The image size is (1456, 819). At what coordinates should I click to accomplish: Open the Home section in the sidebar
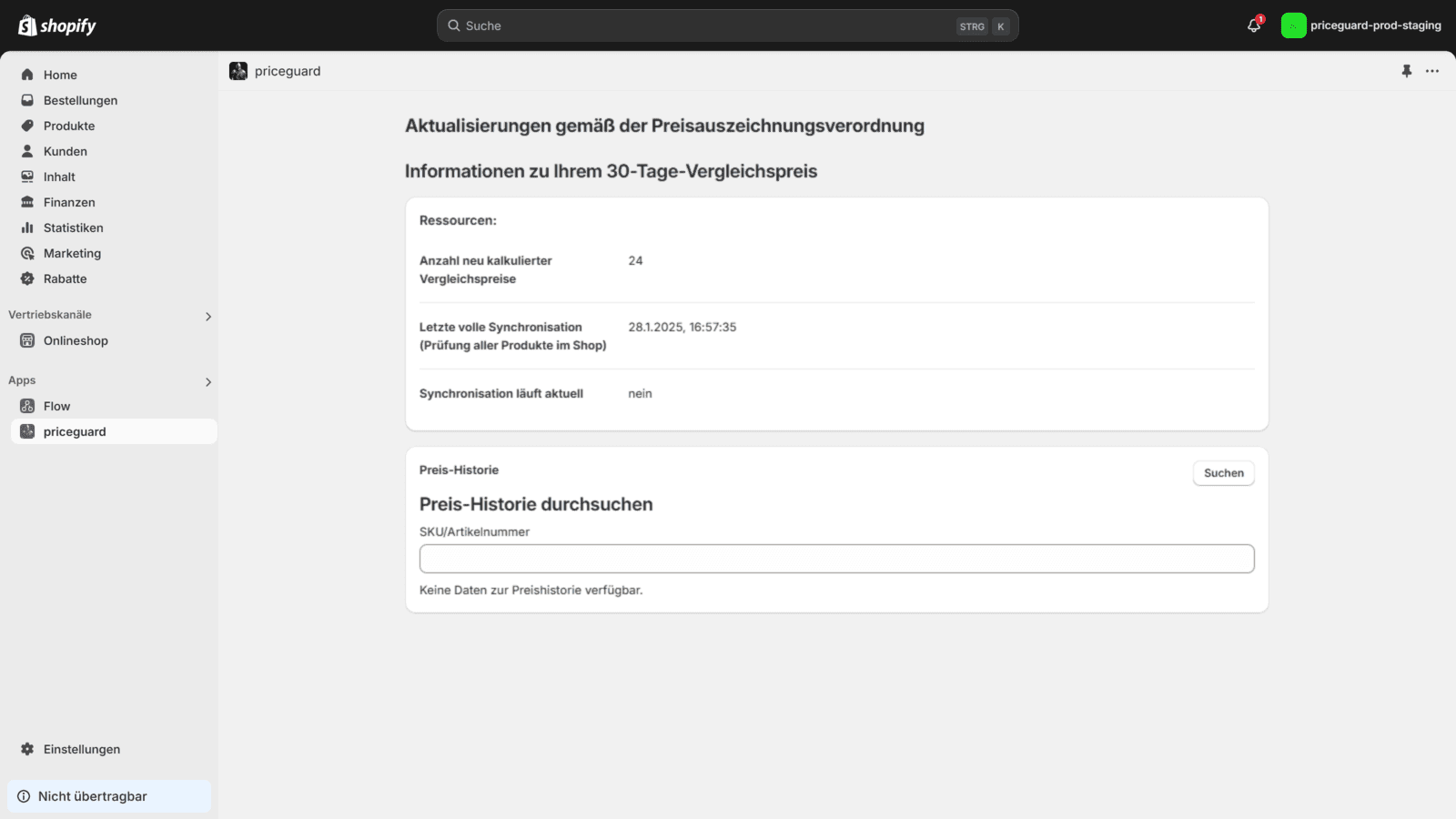(27, 75)
